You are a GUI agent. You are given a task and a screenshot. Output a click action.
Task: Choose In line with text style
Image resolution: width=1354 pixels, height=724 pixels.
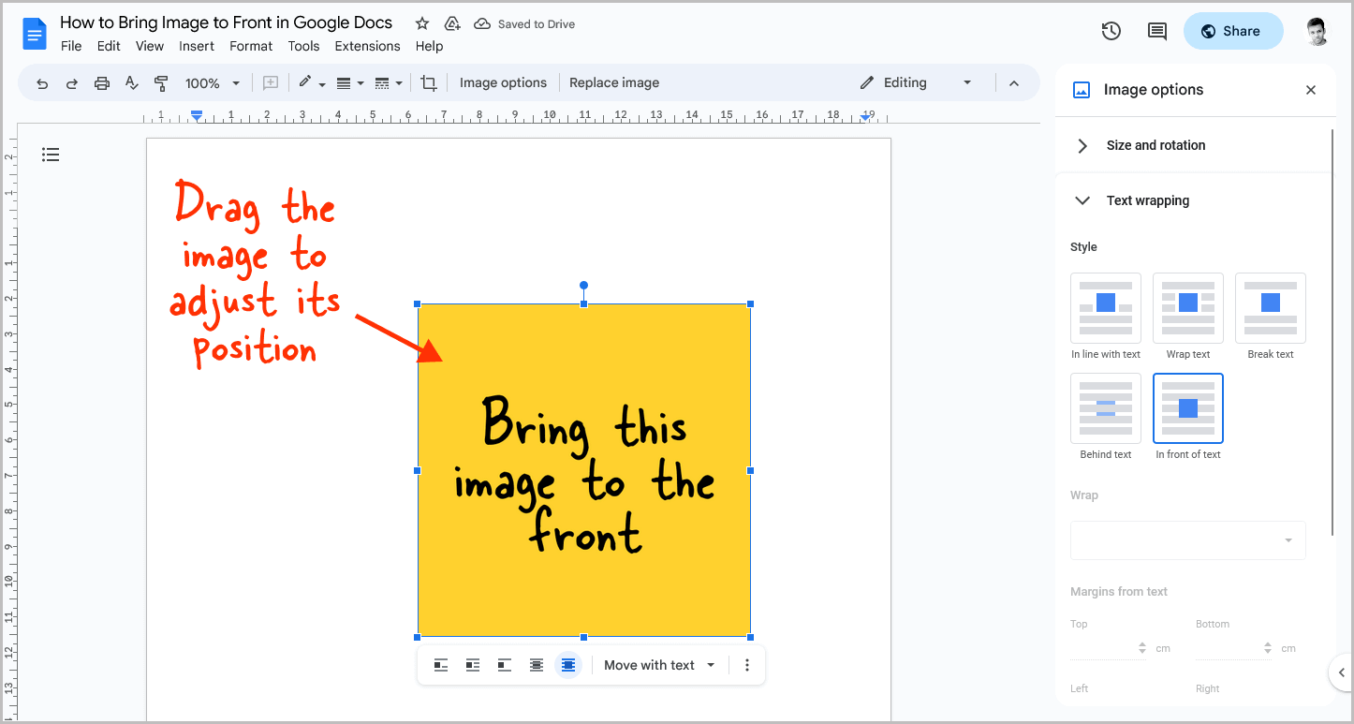click(1106, 308)
